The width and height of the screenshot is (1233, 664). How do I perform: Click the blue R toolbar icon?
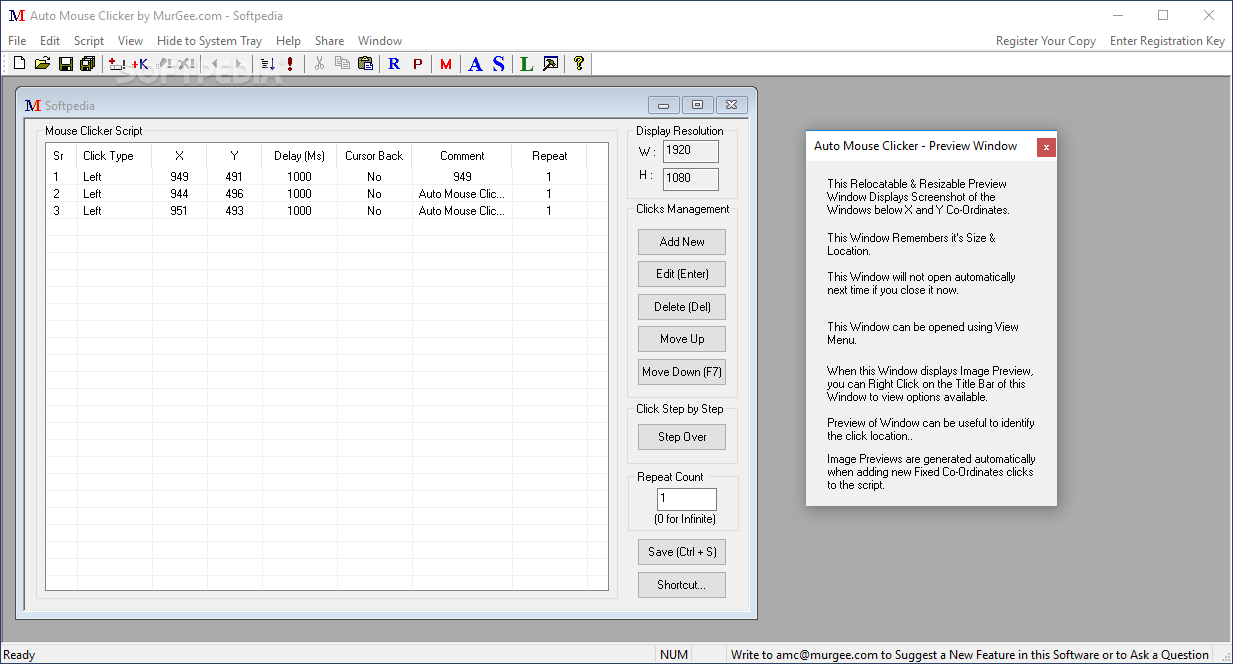click(x=394, y=64)
